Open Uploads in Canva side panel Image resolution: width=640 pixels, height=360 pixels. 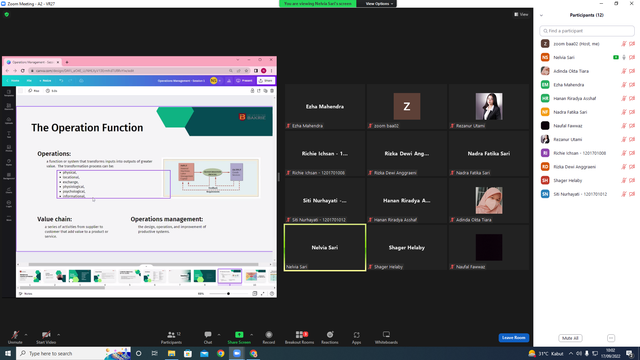(x=9, y=121)
